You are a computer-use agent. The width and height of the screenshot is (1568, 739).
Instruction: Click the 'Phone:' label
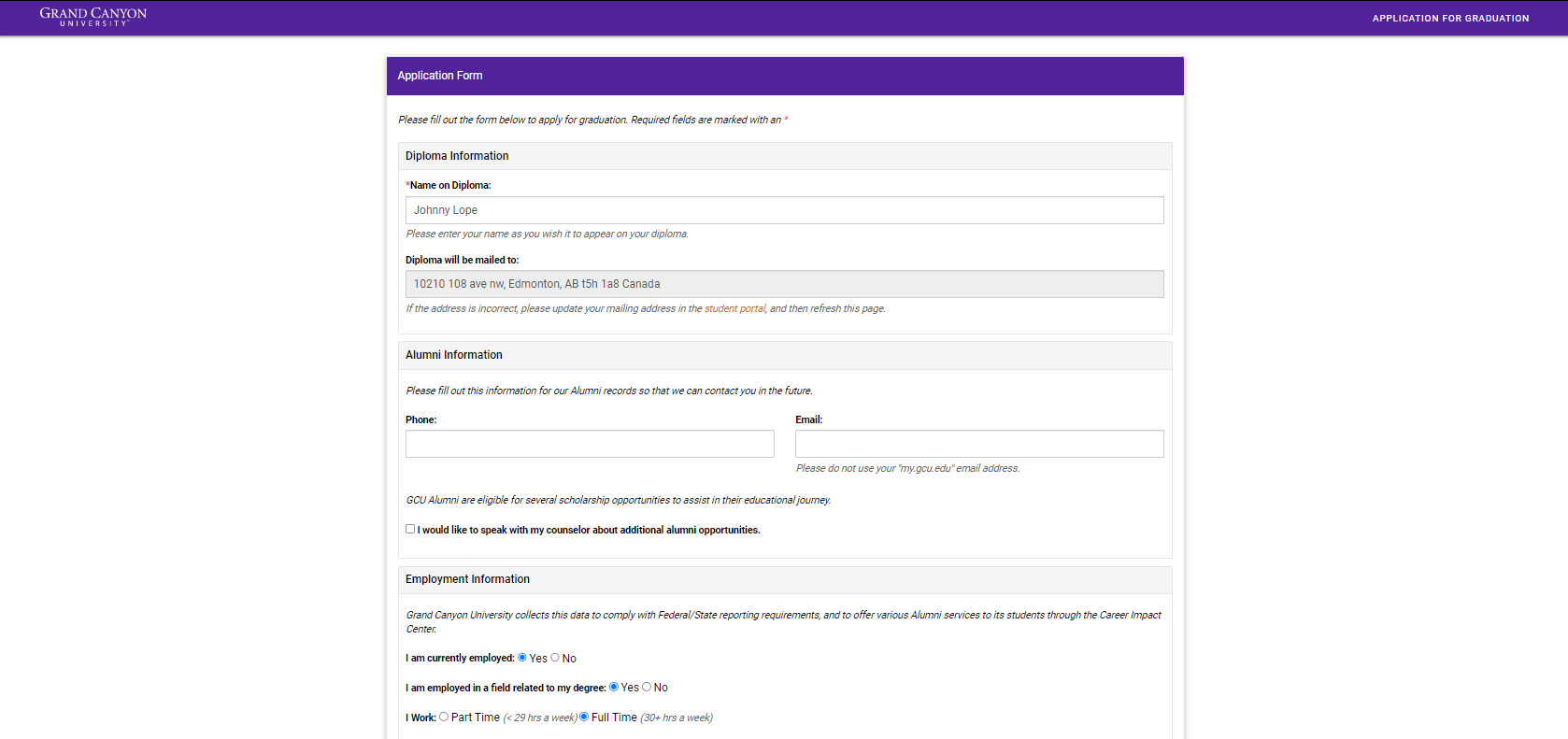[421, 419]
